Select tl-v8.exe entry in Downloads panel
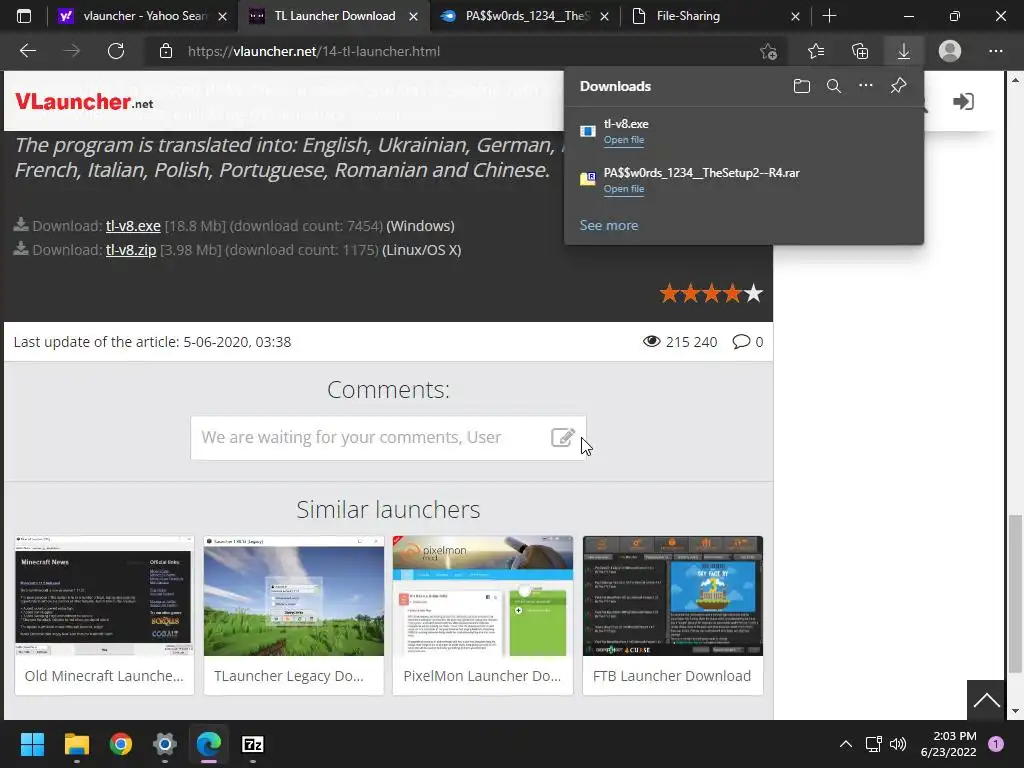The width and height of the screenshot is (1024, 768). pos(744,131)
